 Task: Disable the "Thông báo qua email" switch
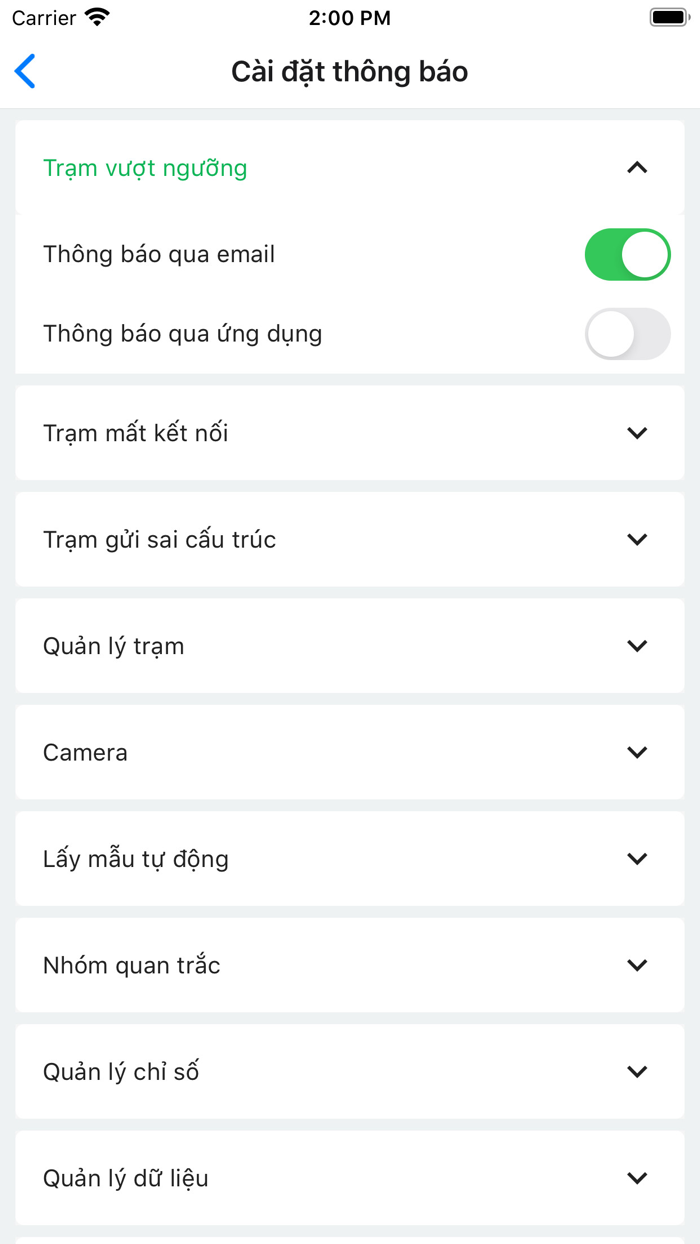628,254
